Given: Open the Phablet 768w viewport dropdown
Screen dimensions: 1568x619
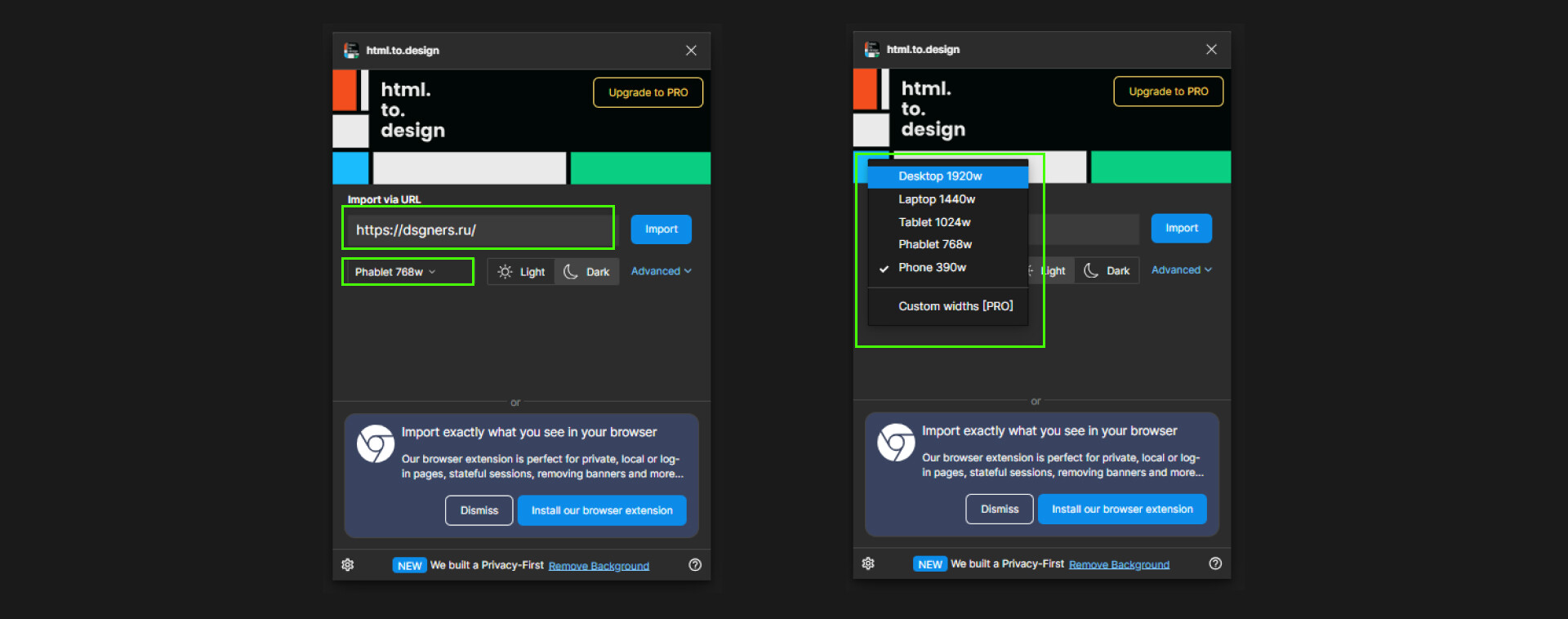Looking at the screenshot, I should [x=408, y=272].
